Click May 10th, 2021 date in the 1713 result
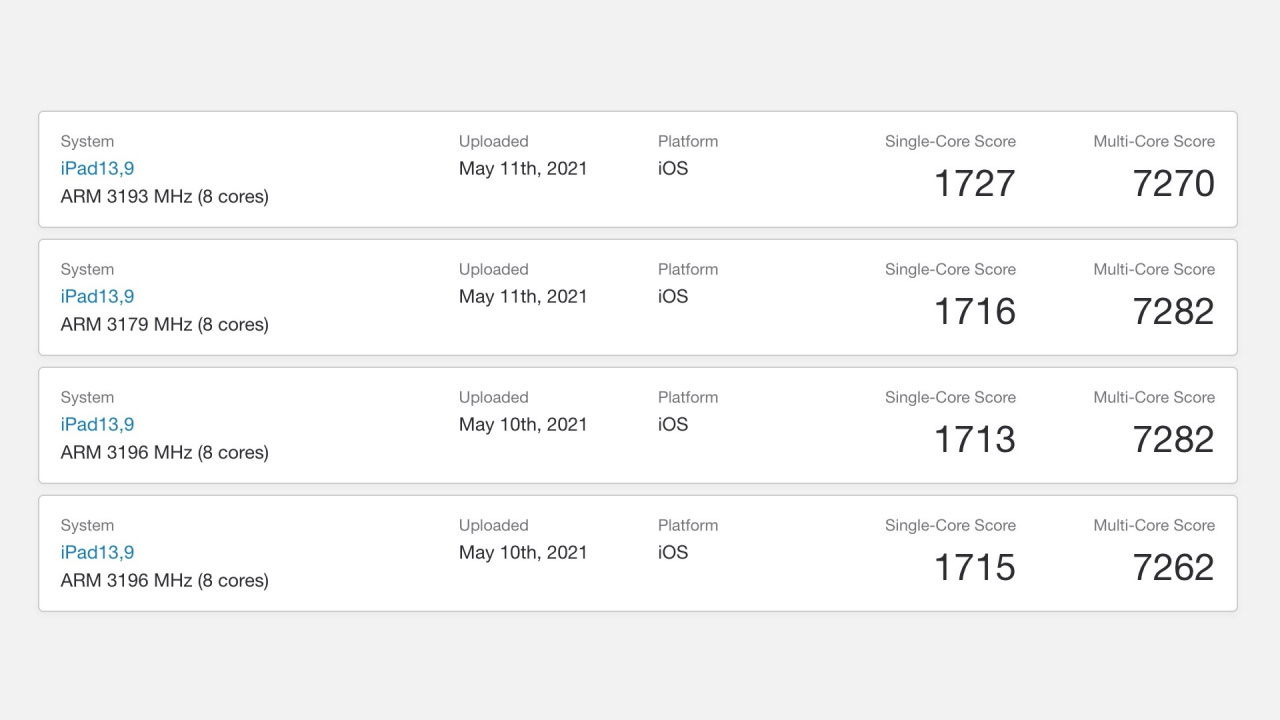The height and width of the screenshot is (720, 1280). click(523, 425)
